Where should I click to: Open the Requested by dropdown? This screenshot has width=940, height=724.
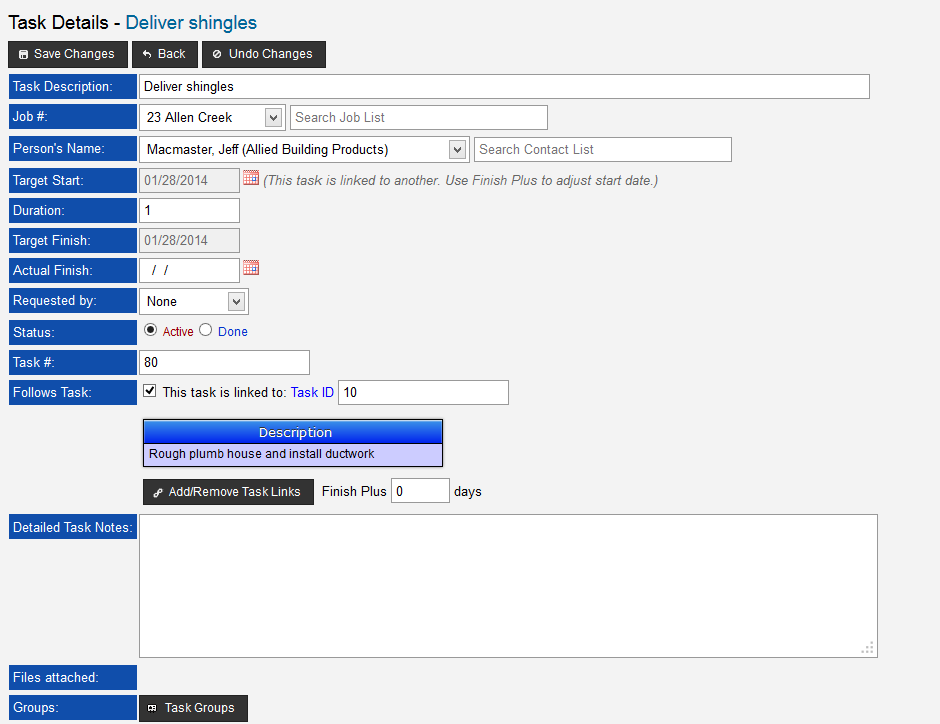click(236, 301)
